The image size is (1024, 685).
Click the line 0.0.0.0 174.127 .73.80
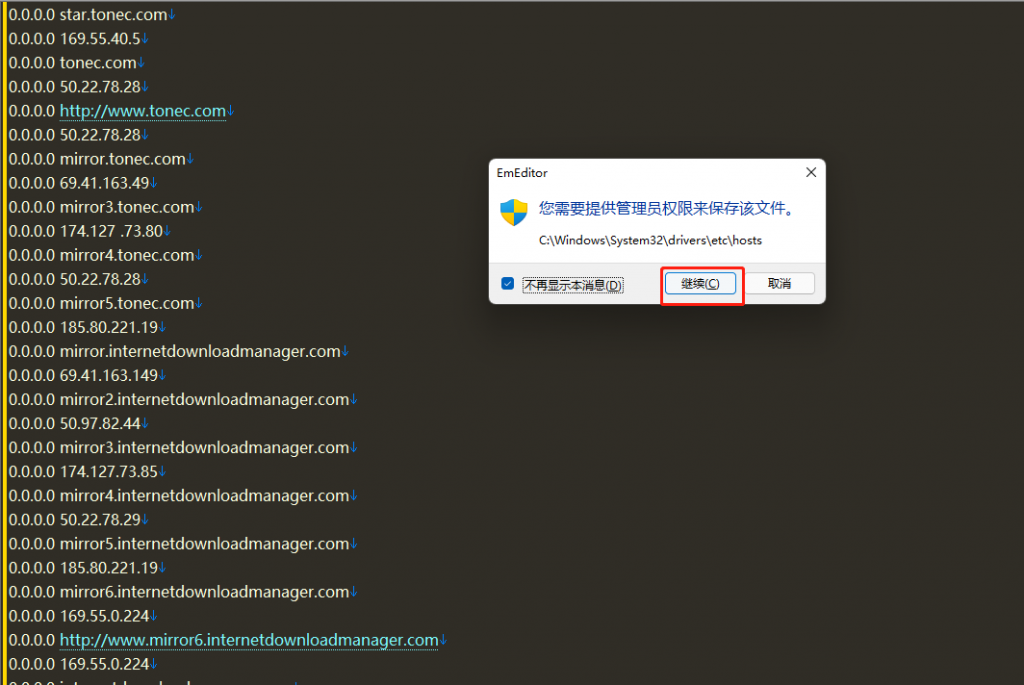[x=85, y=231]
